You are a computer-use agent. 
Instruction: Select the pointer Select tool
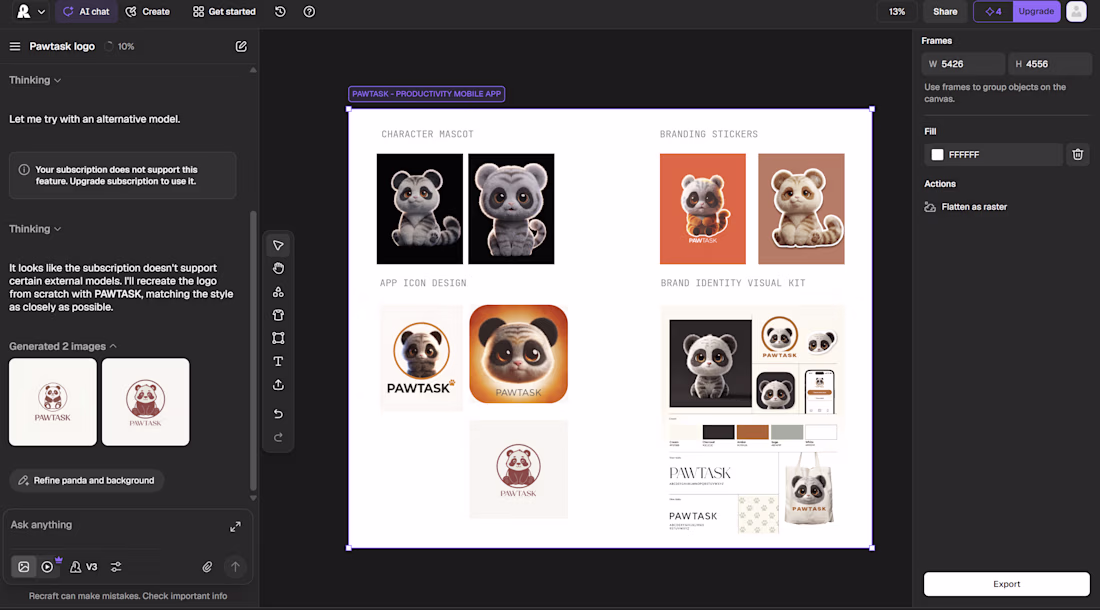pyautogui.click(x=278, y=245)
